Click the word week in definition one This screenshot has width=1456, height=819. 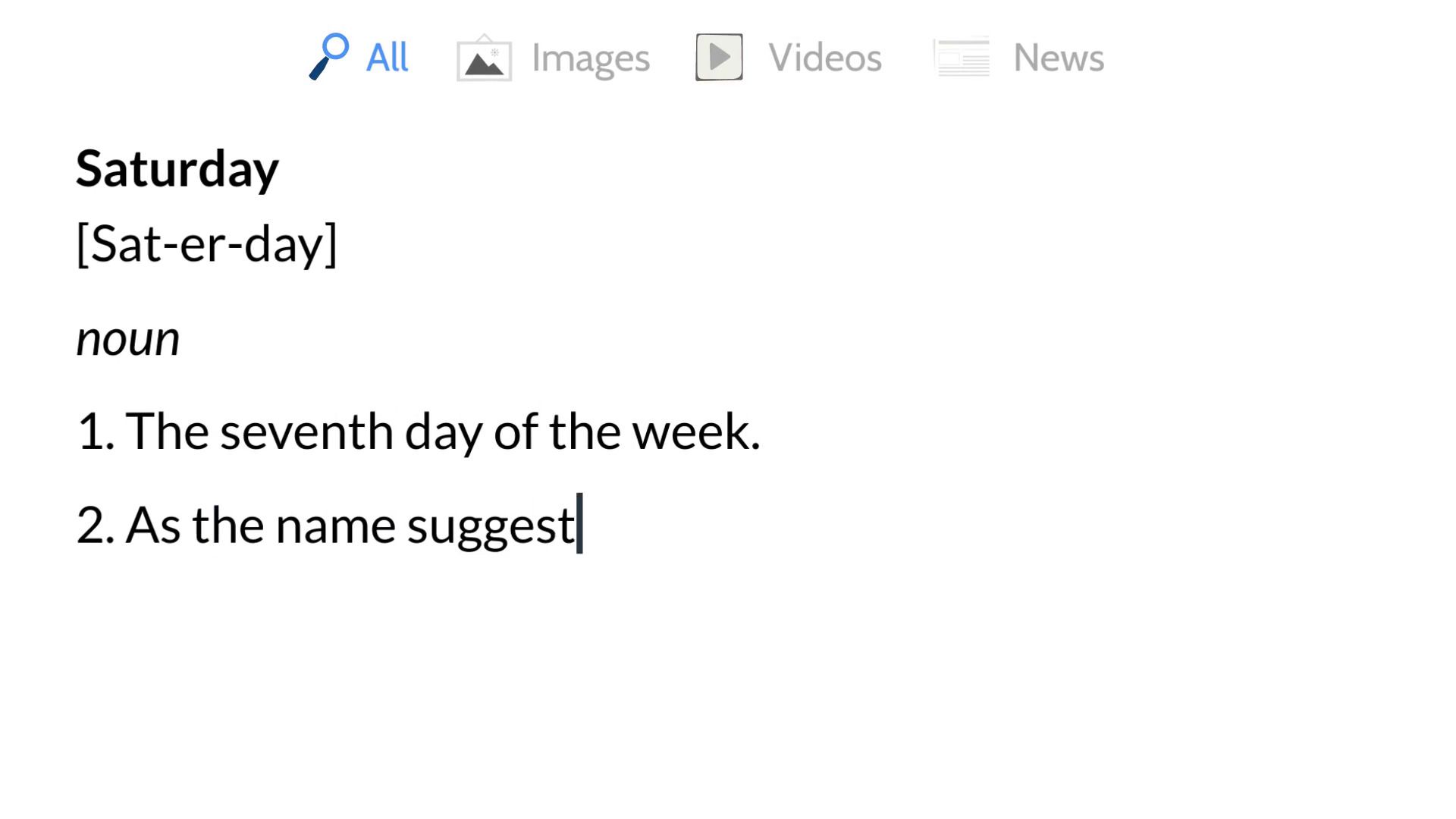point(689,431)
